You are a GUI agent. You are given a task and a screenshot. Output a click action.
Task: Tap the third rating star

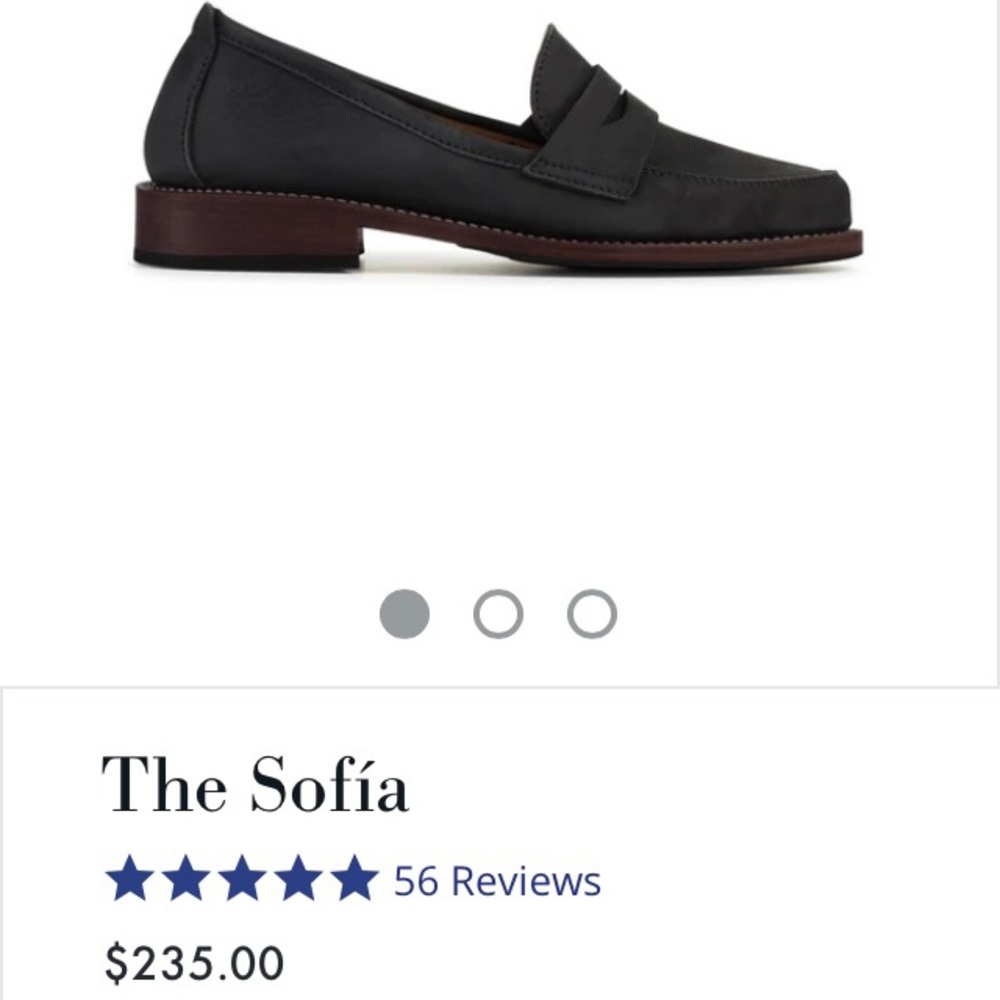241,880
